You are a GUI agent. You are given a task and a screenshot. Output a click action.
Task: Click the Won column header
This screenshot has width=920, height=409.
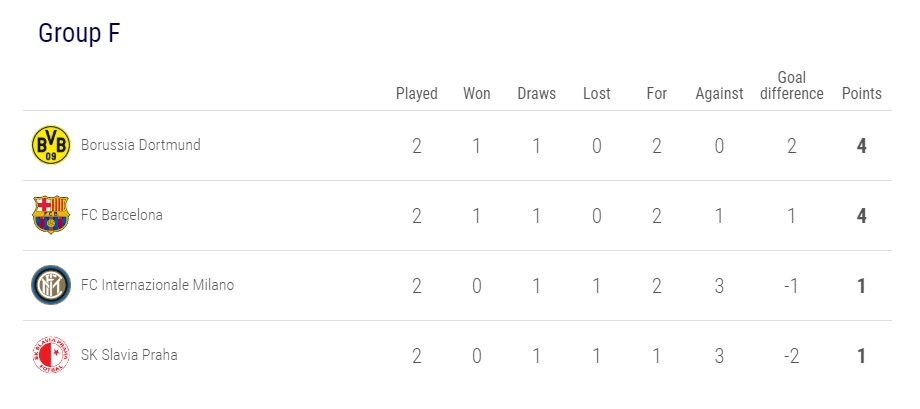477,93
